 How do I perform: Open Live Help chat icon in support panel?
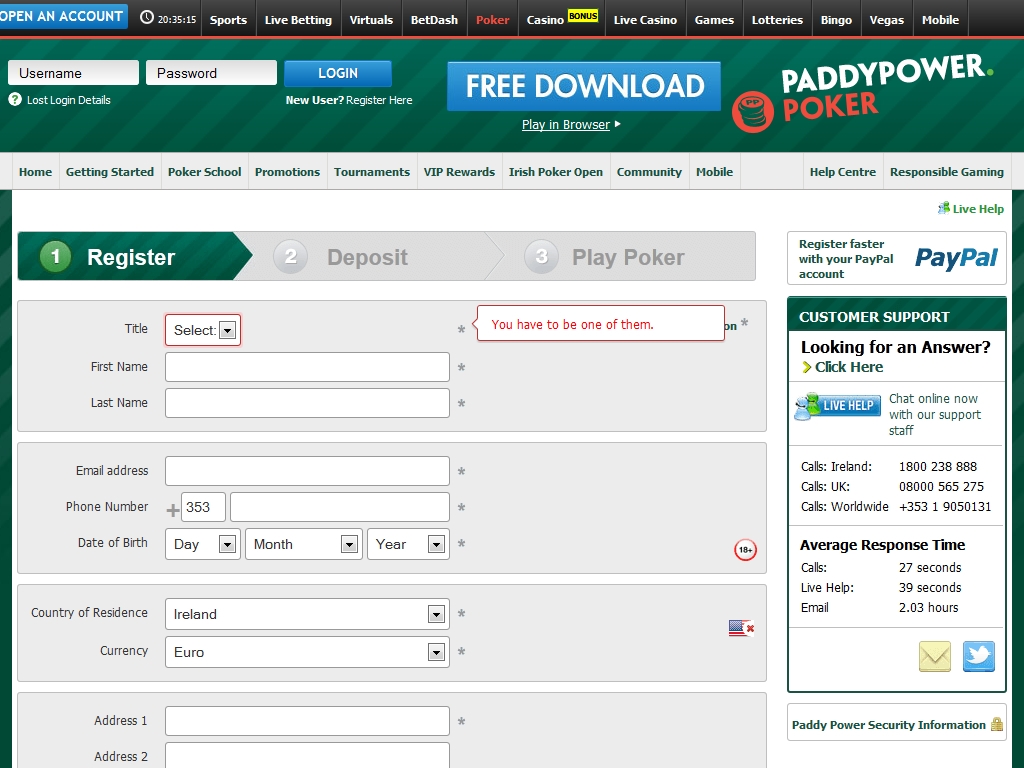click(838, 406)
